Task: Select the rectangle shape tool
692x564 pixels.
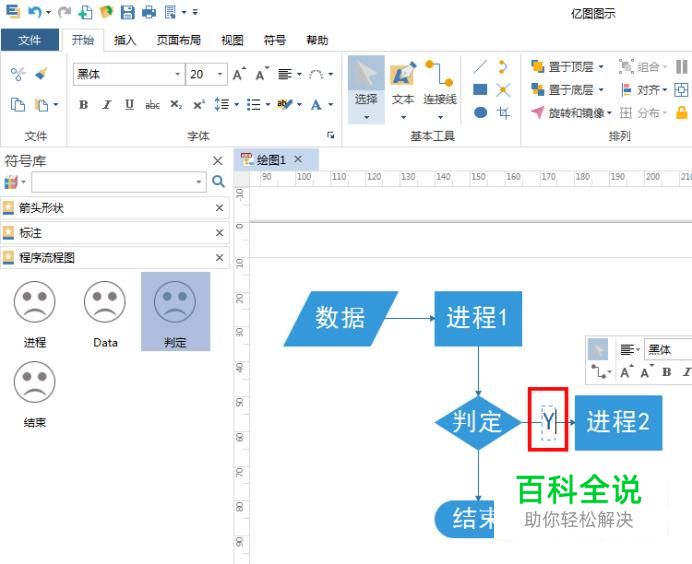Action: pos(480,90)
